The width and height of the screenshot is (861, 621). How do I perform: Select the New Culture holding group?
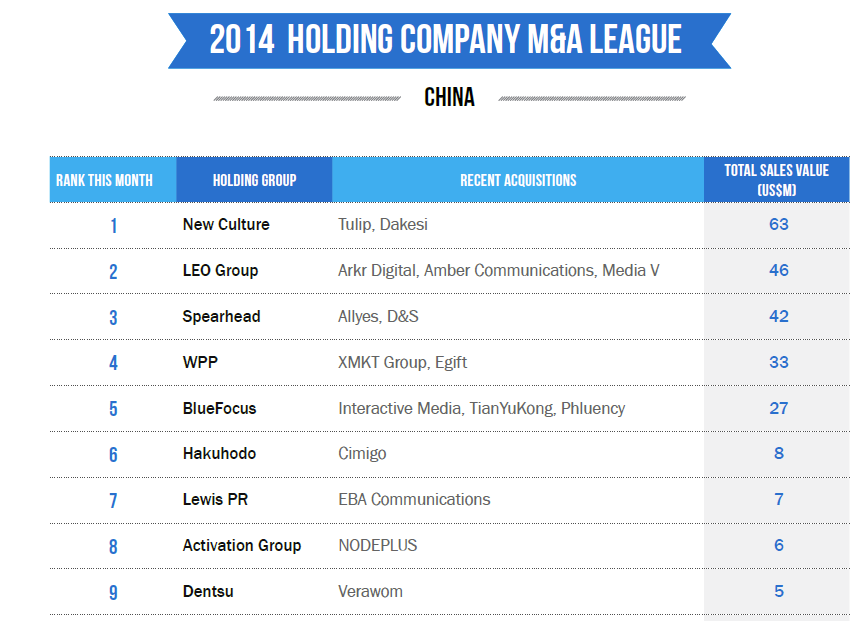click(x=226, y=225)
